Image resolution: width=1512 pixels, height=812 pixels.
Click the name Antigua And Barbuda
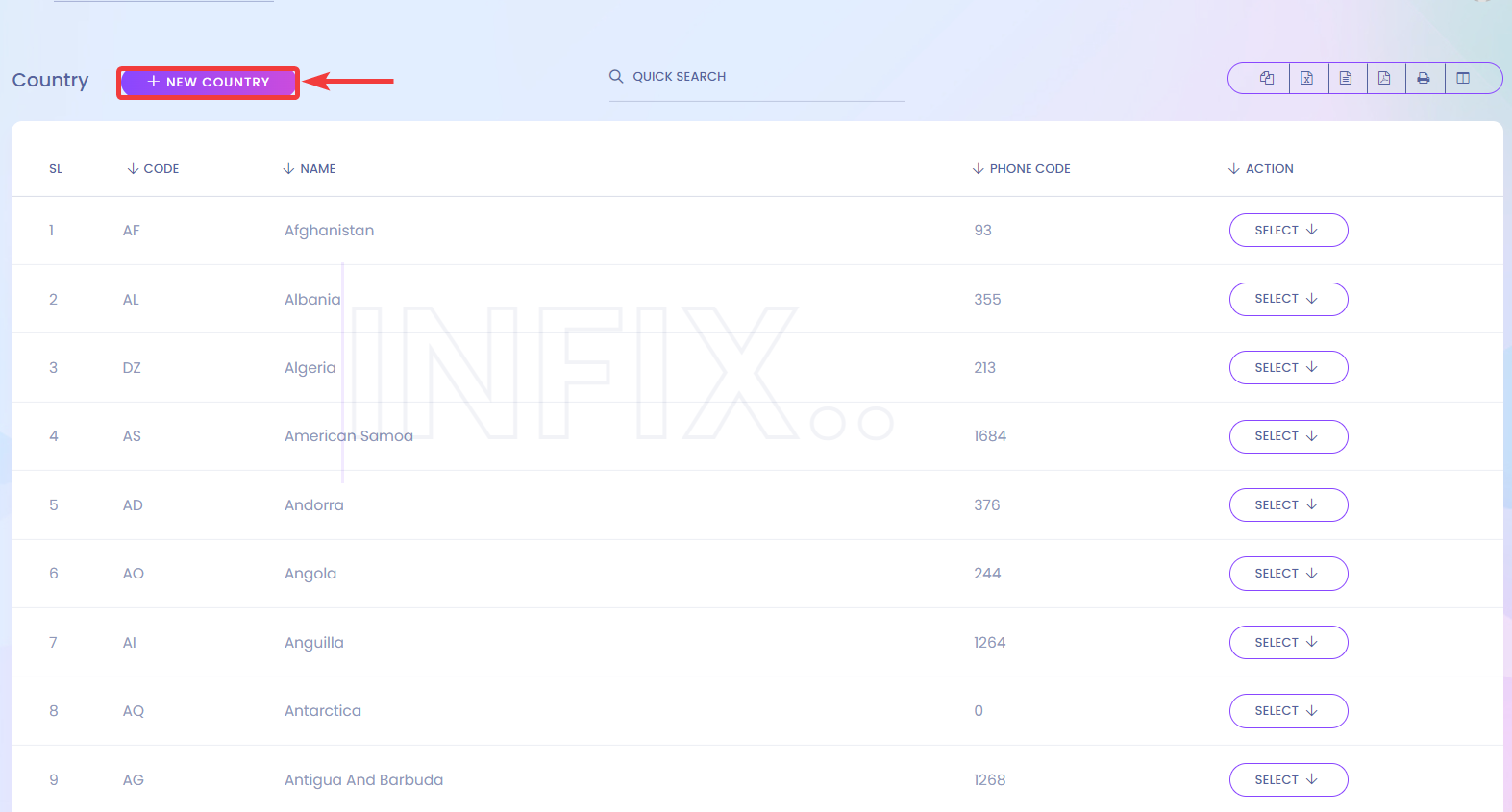(x=363, y=780)
